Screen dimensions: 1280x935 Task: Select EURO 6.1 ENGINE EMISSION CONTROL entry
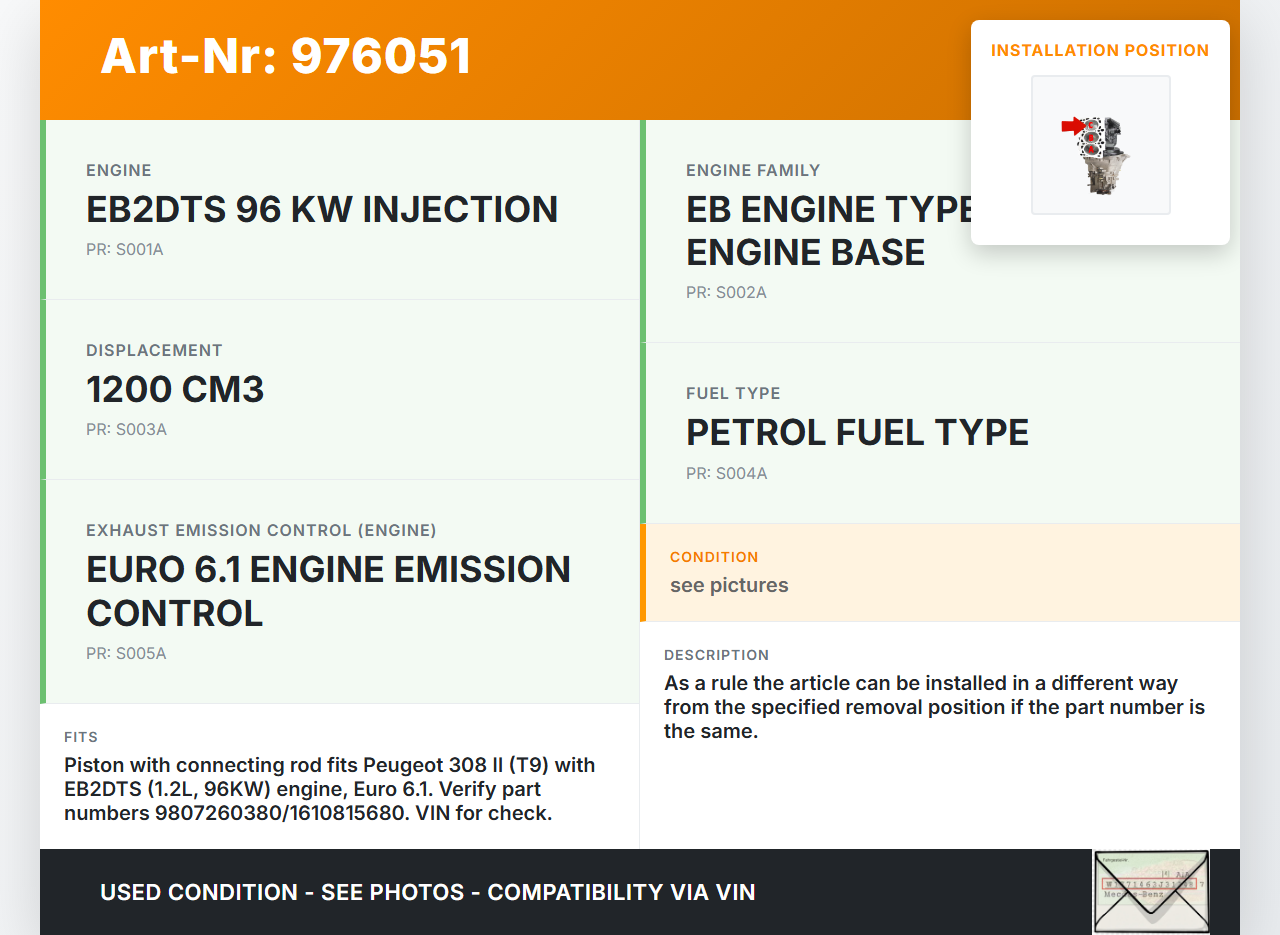coord(328,590)
